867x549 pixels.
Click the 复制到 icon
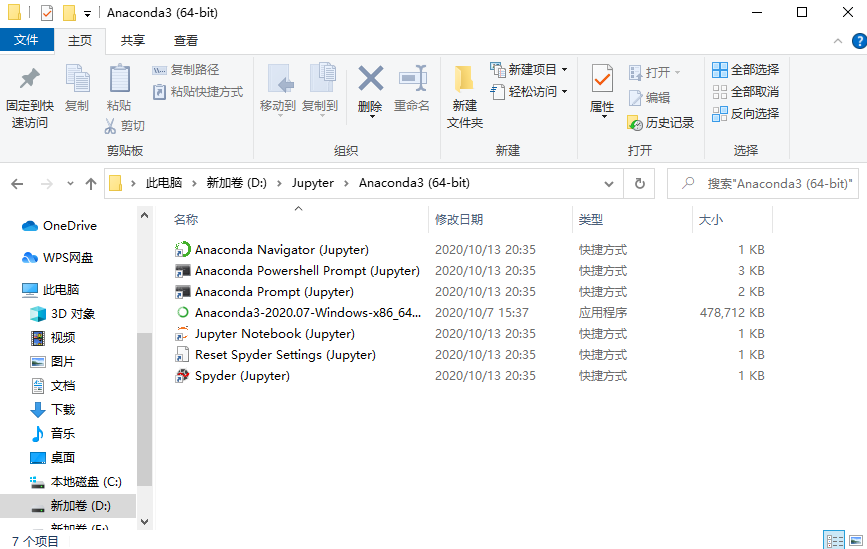click(322, 78)
